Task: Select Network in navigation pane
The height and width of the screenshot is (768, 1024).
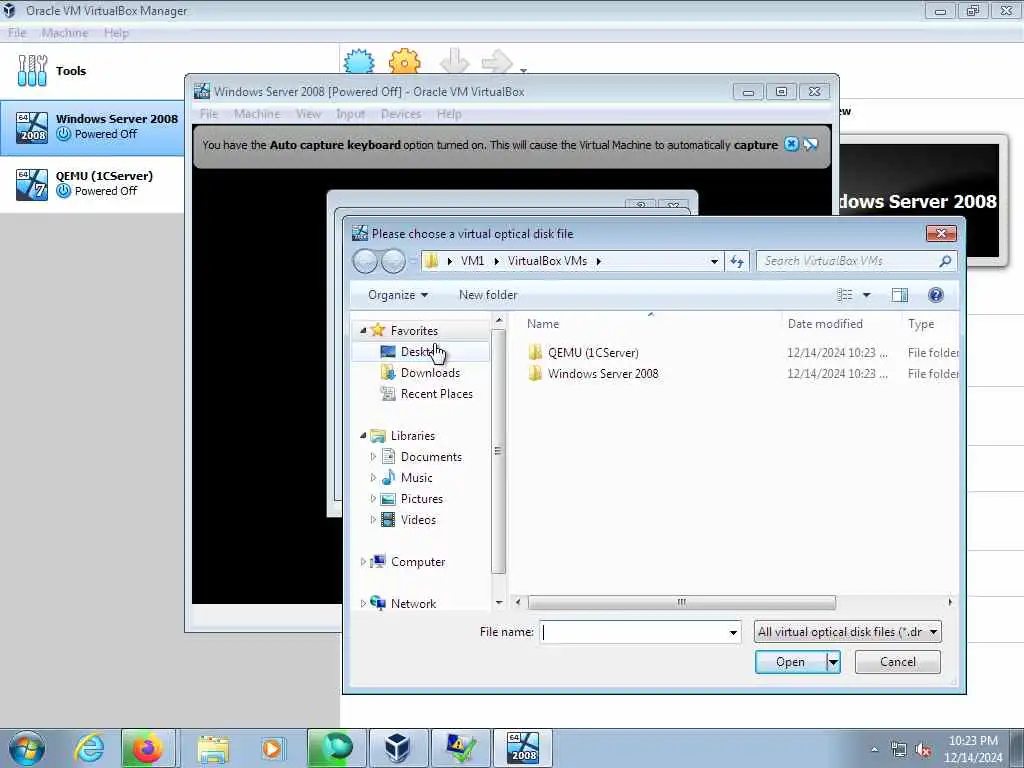Action: point(413,603)
